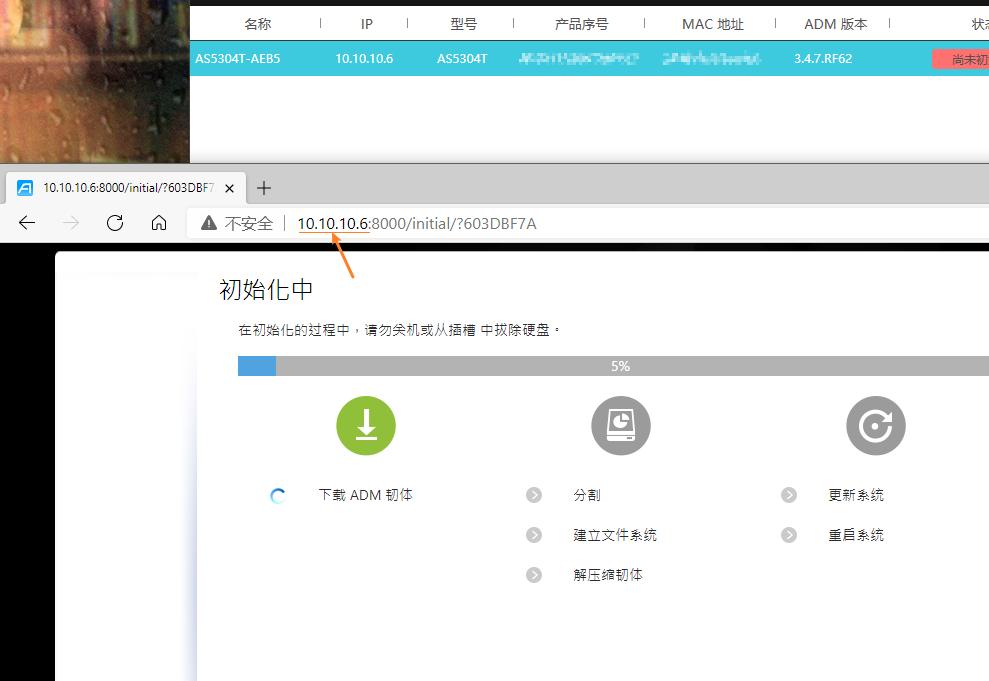Click the gray hard disk partition icon
The height and width of the screenshot is (681, 989).
620,425
